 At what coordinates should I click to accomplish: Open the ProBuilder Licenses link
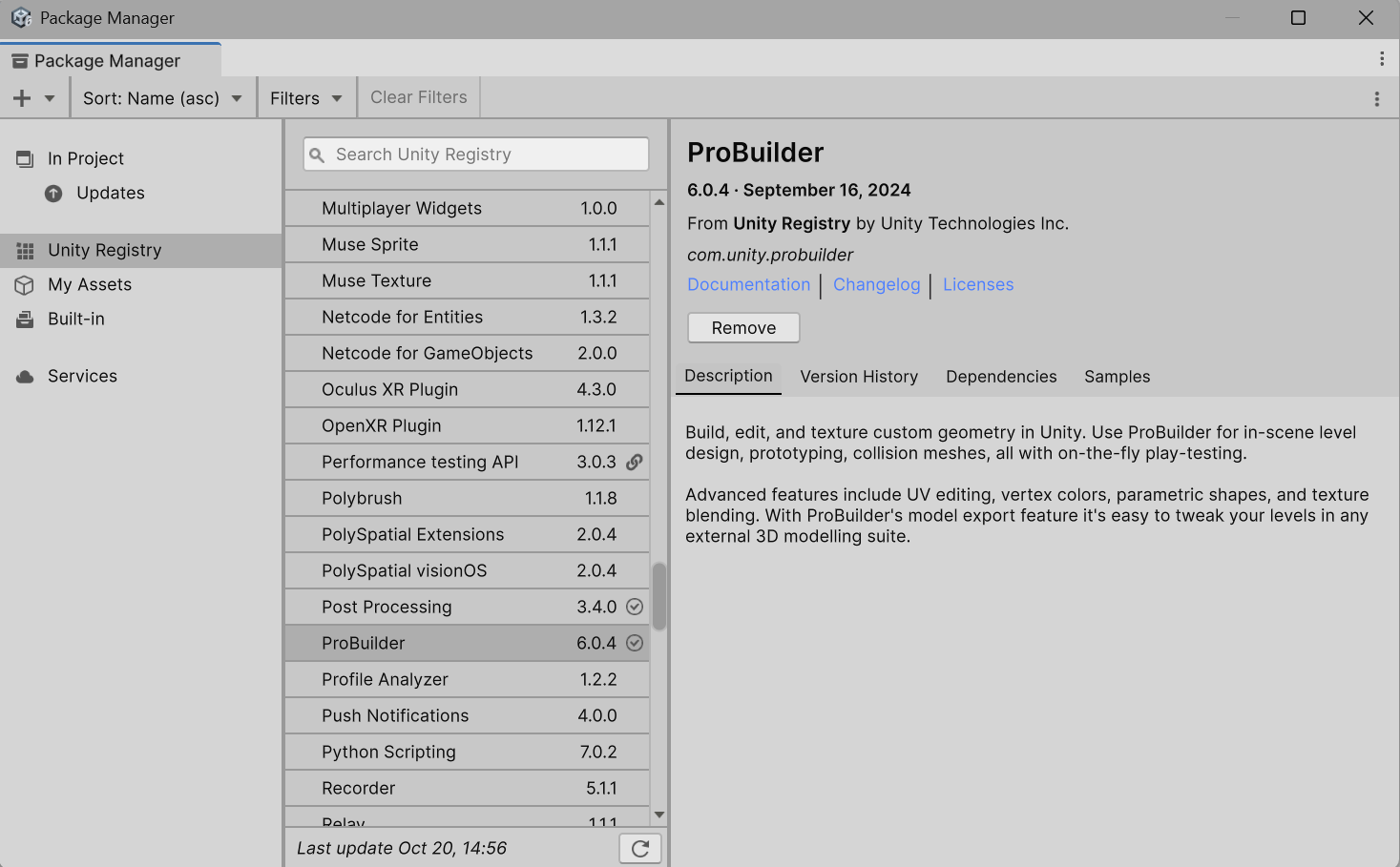pyautogui.click(x=978, y=284)
